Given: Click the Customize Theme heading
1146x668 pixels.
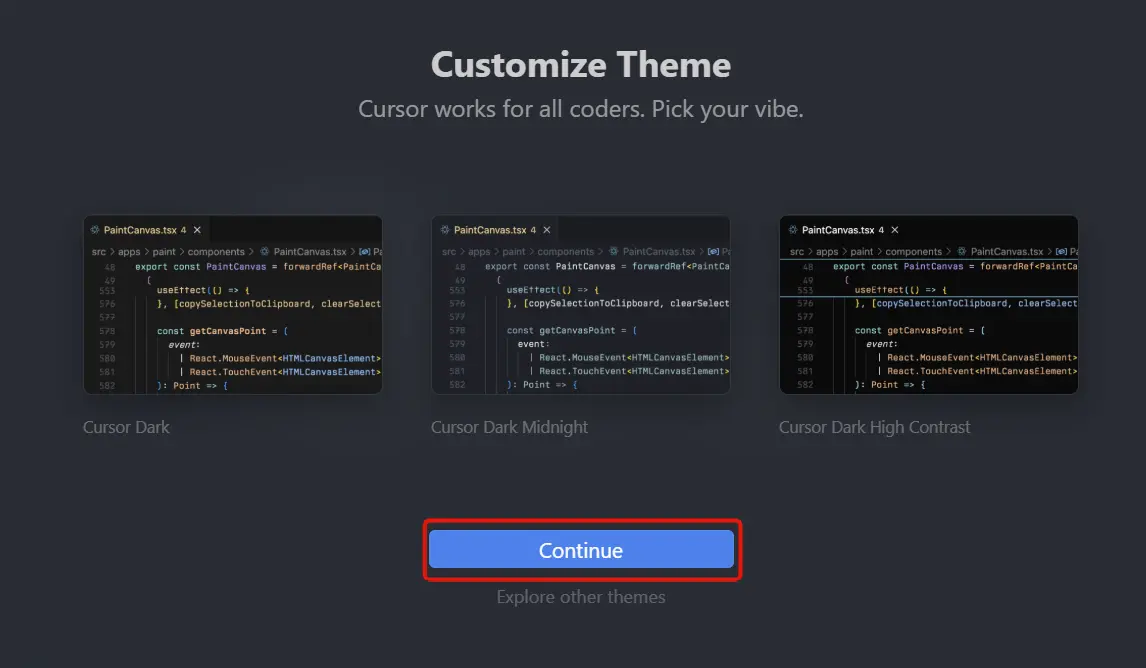Looking at the screenshot, I should pos(581,65).
